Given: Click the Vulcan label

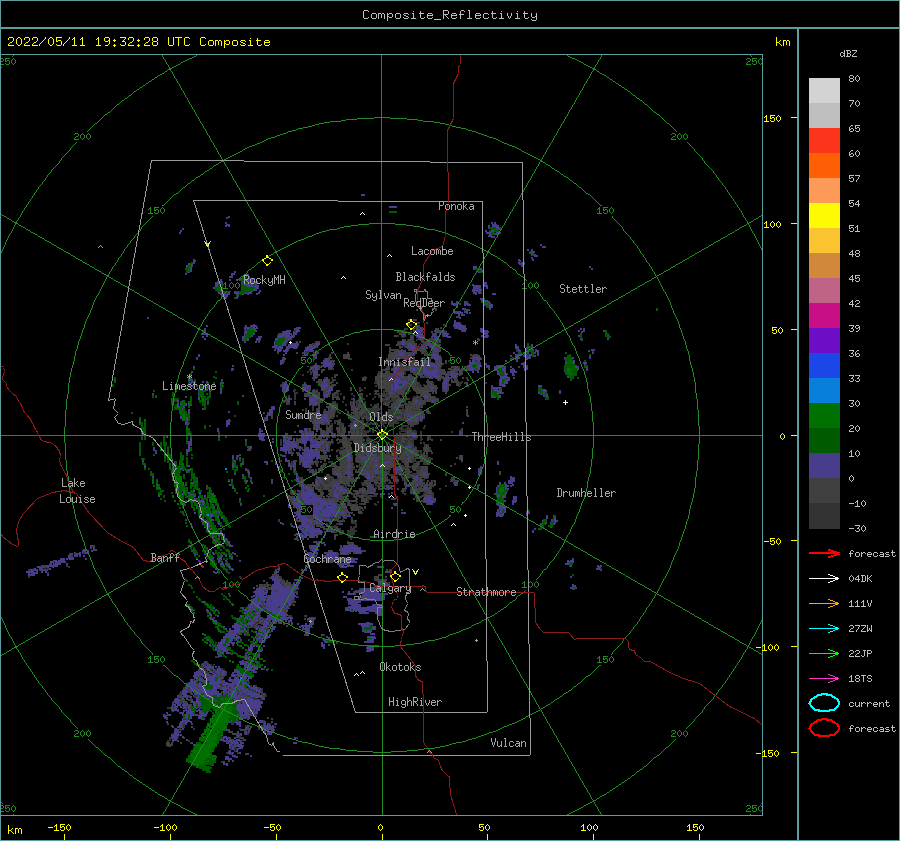Looking at the screenshot, I should (509, 743).
